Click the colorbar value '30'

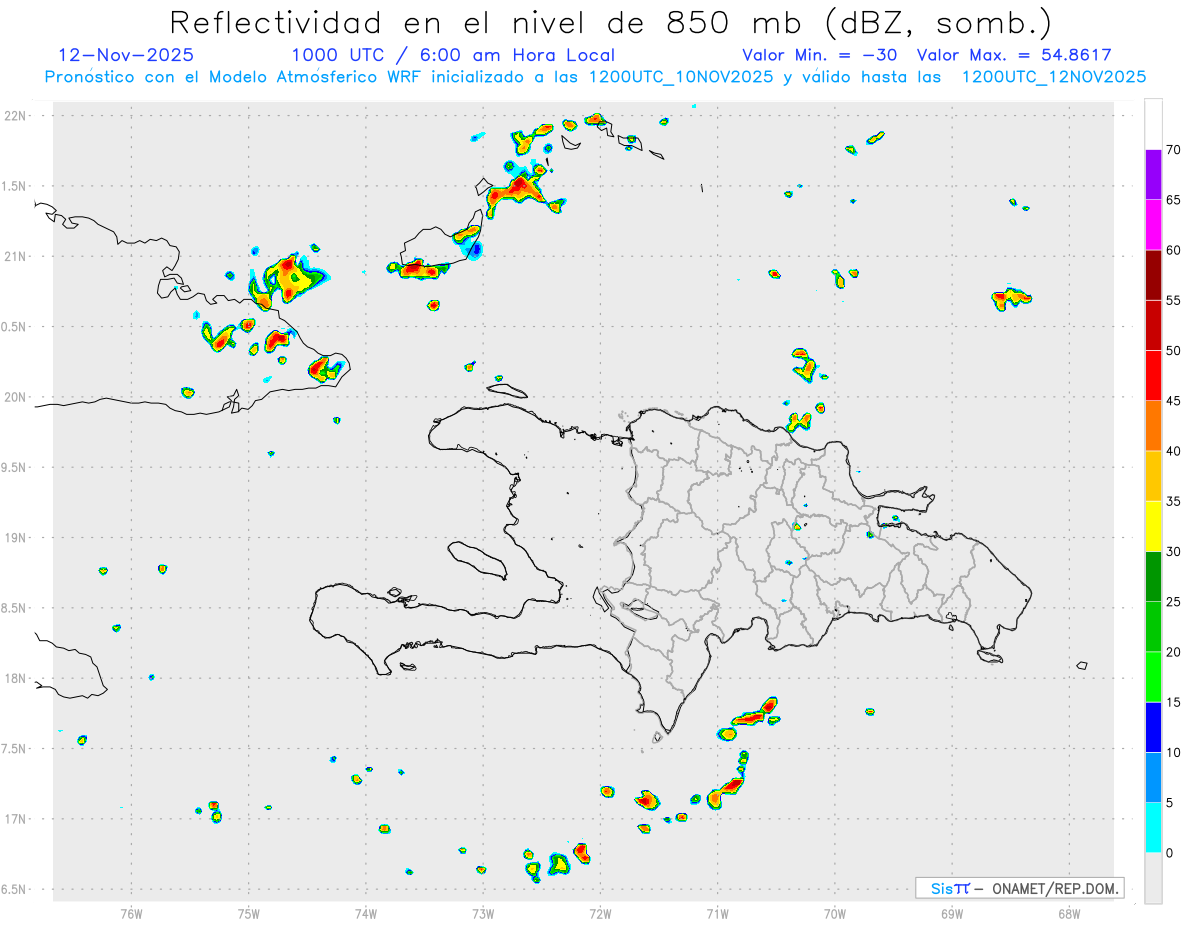(x=1174, y=552)
